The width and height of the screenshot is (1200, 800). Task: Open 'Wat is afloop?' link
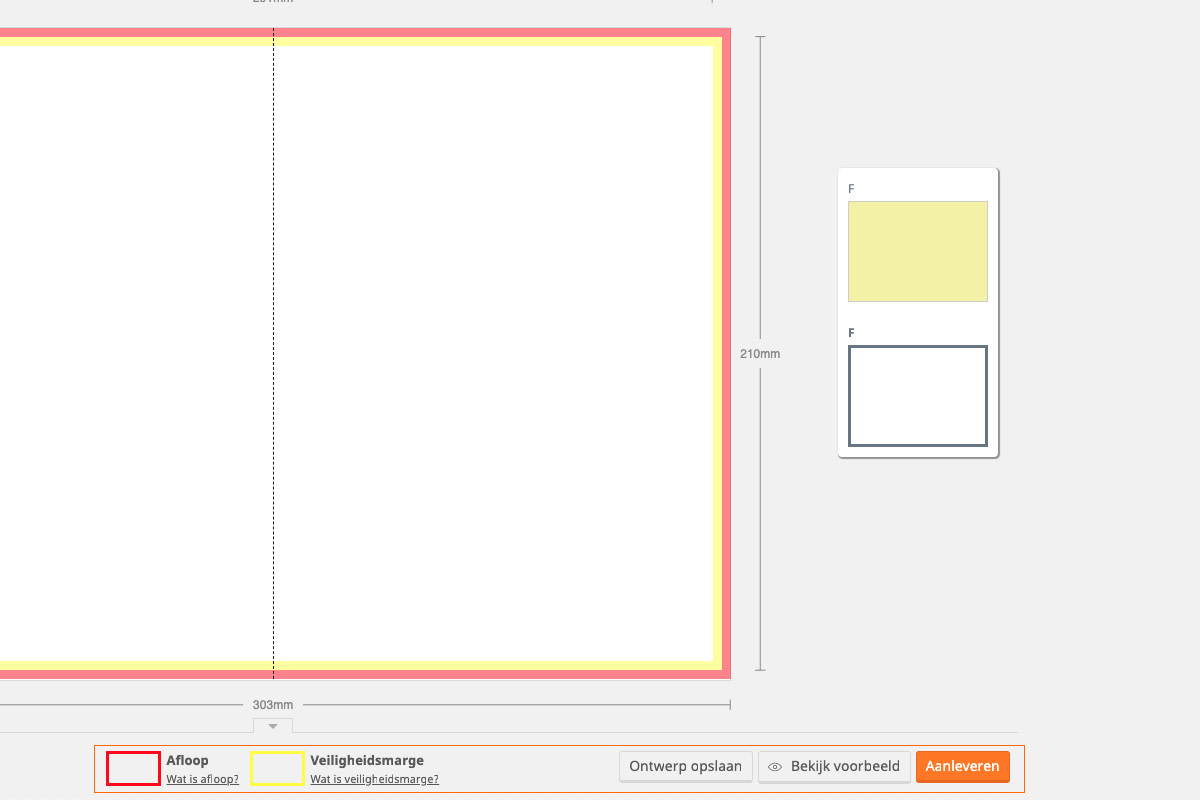202,779
